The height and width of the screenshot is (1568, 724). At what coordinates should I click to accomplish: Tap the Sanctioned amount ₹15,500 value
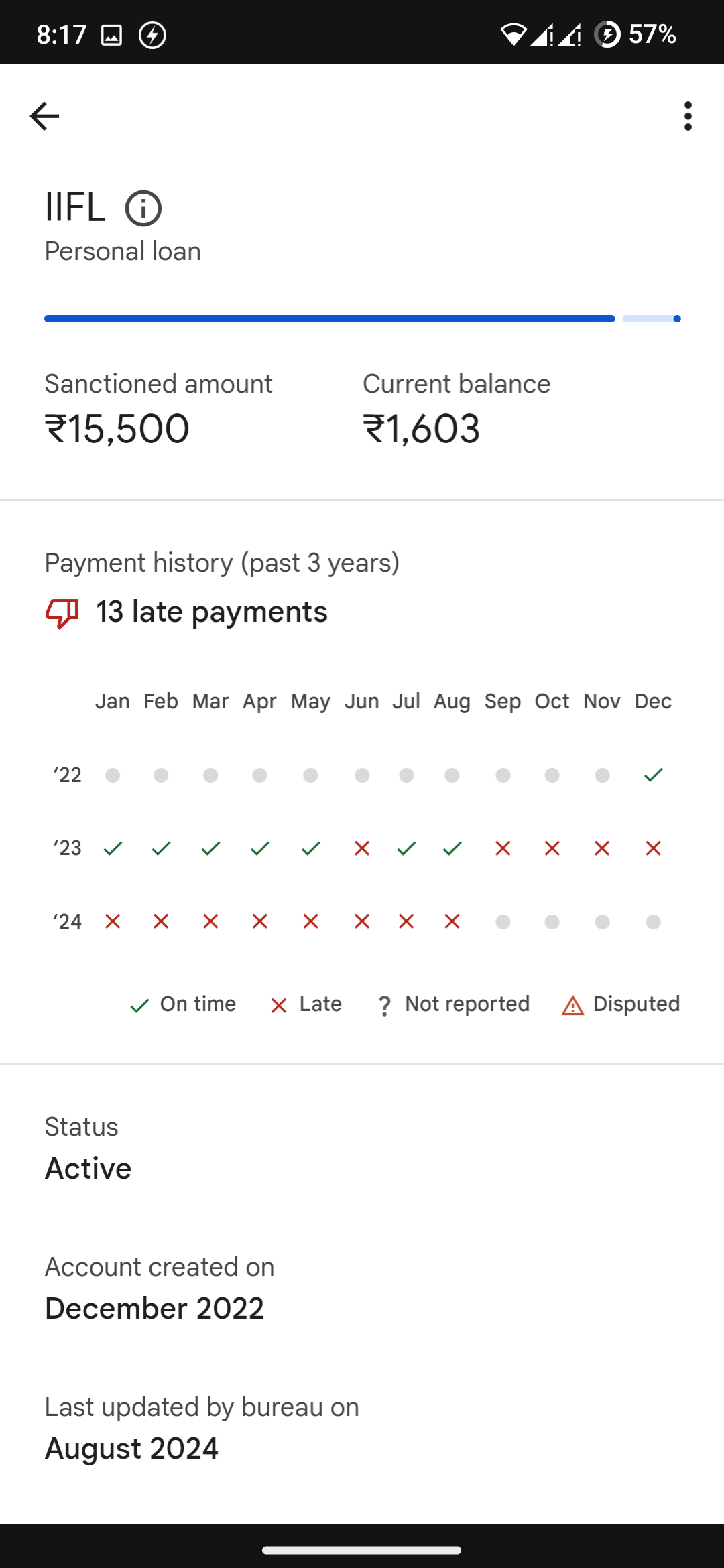(117, 429)
